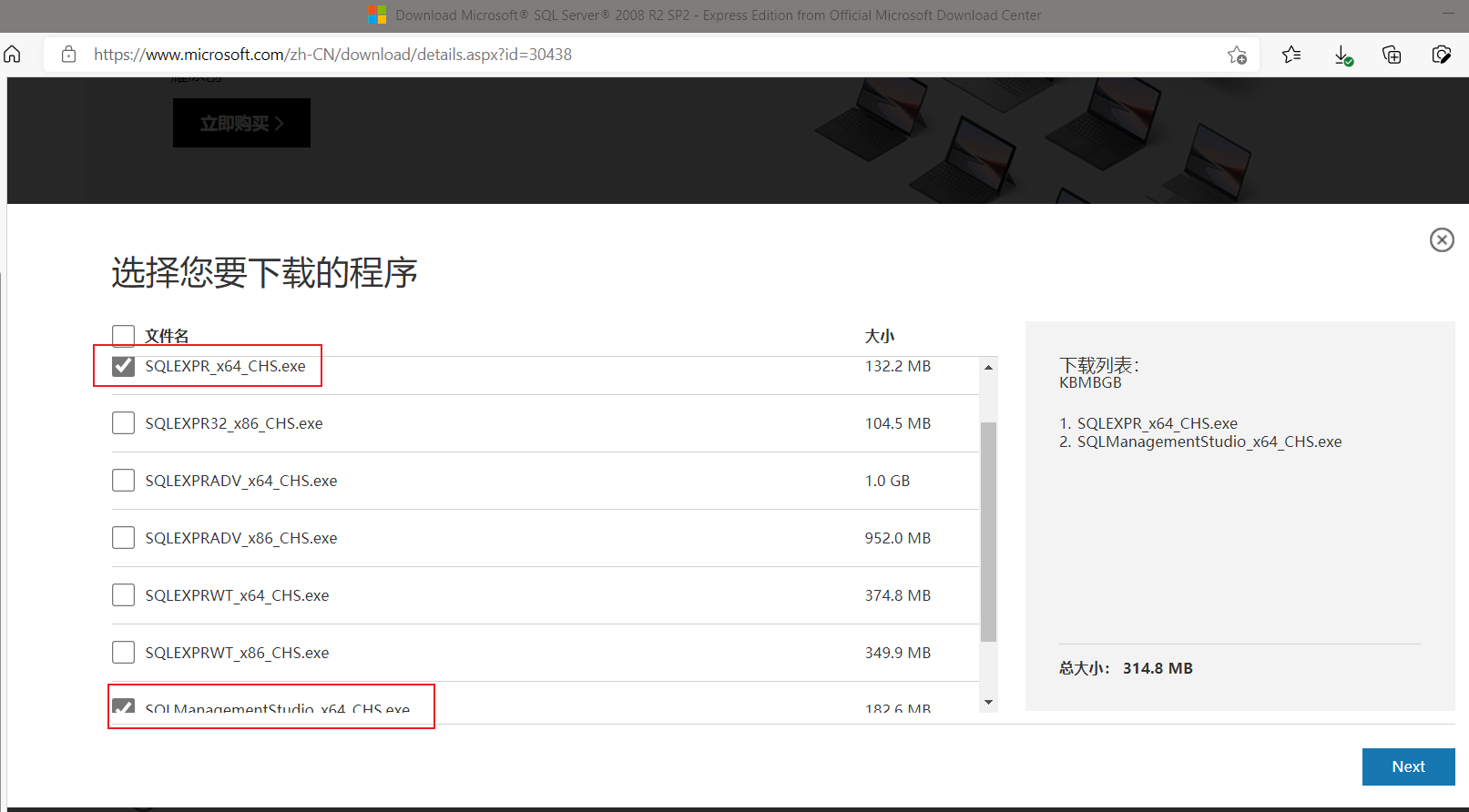Focus the address bar URL

click(x=332, y=55)
